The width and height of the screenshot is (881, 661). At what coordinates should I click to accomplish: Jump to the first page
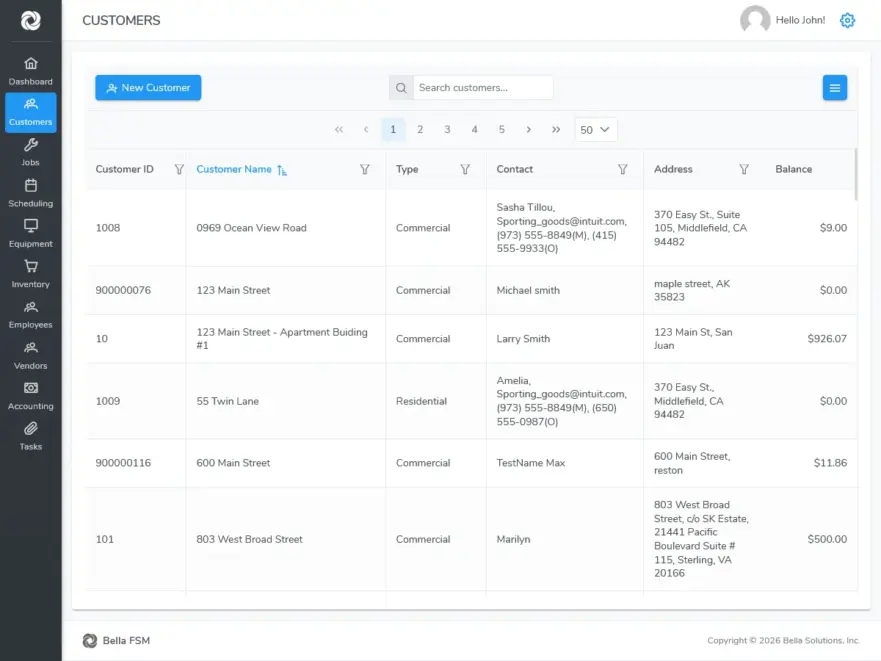click(x=339, y=129)
